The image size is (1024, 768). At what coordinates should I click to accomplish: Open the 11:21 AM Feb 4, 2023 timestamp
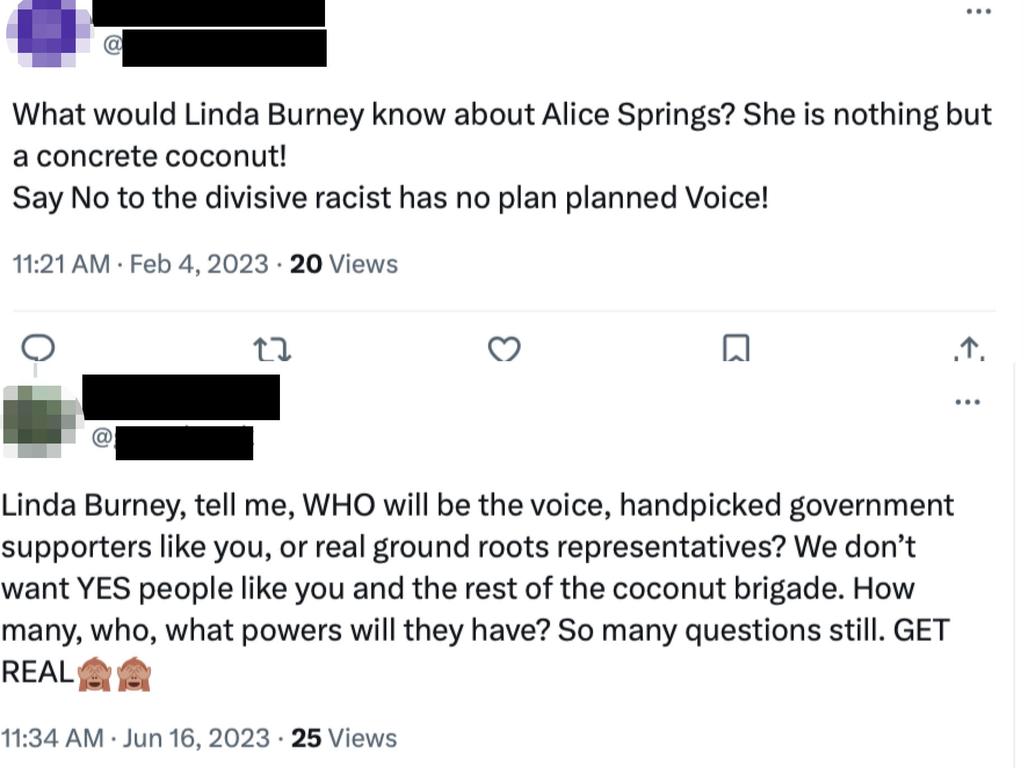coord(140,264)
